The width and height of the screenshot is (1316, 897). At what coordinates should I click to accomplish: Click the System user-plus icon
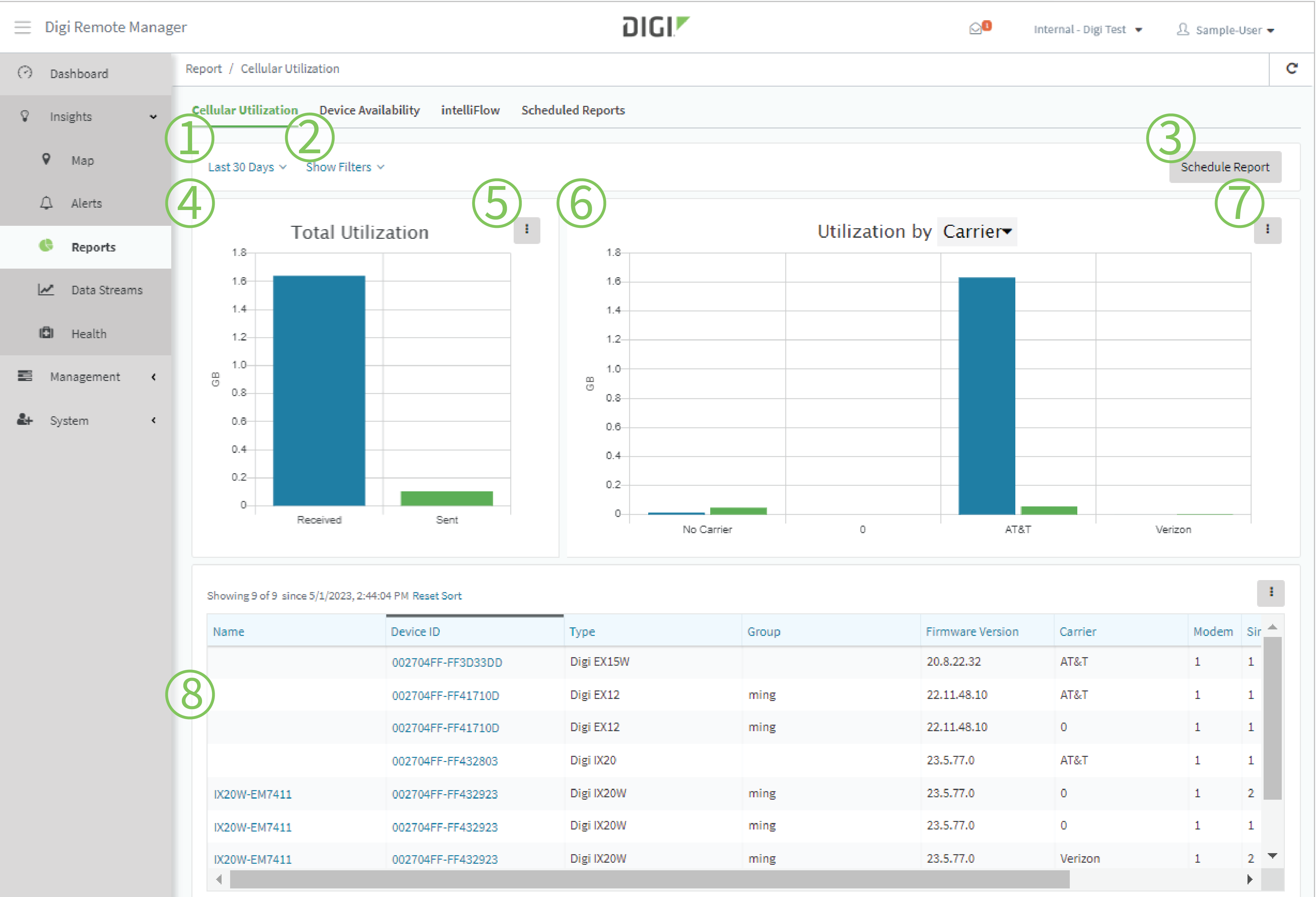[25, 420]
